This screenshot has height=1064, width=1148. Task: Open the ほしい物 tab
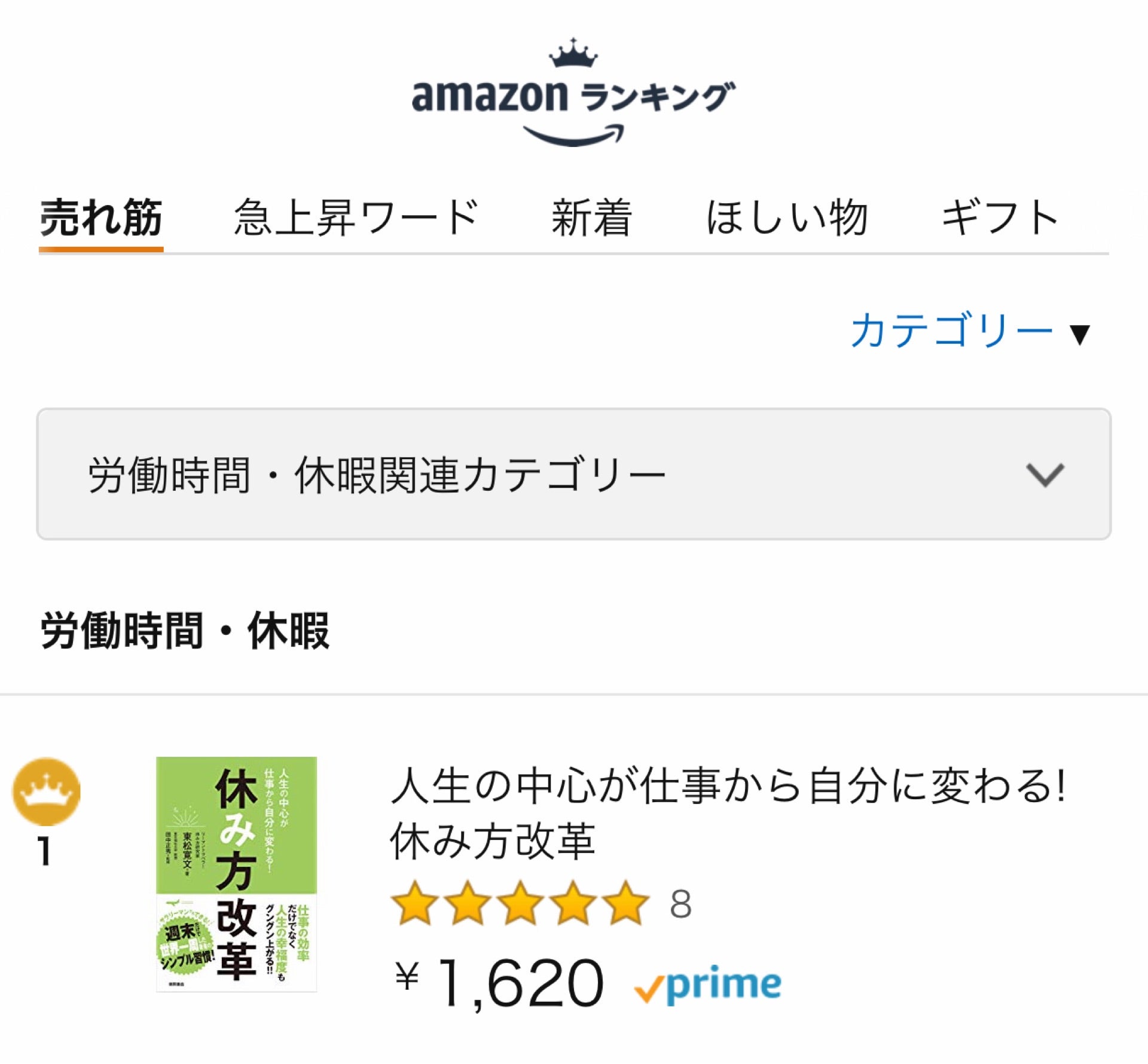tap(786, 218)
